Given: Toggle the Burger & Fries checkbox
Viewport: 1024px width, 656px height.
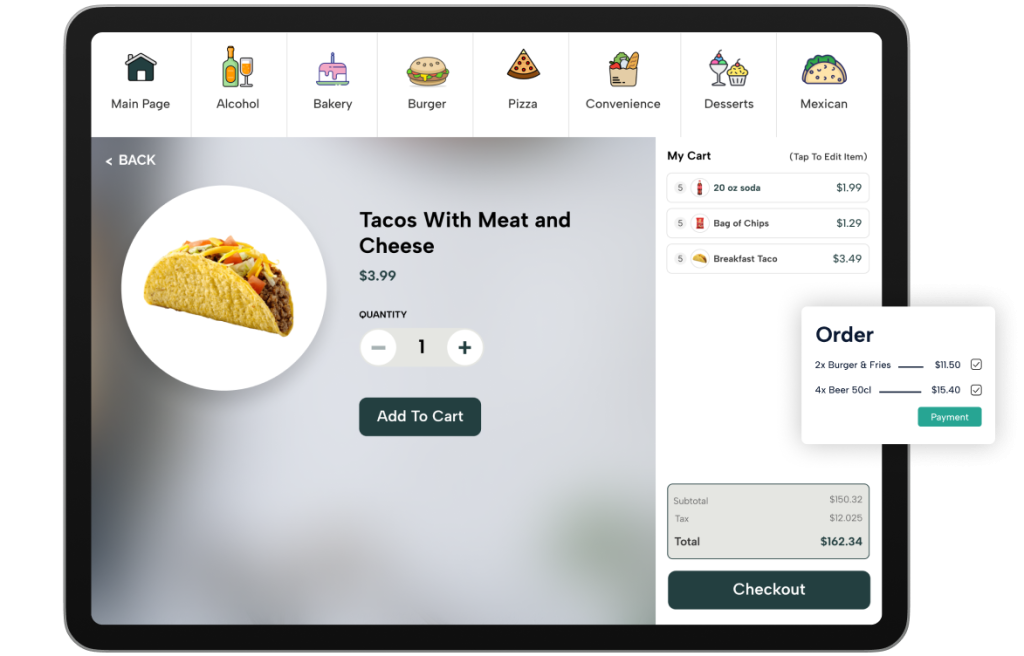Looking at the screenshot, I should (x=976, y=365).
